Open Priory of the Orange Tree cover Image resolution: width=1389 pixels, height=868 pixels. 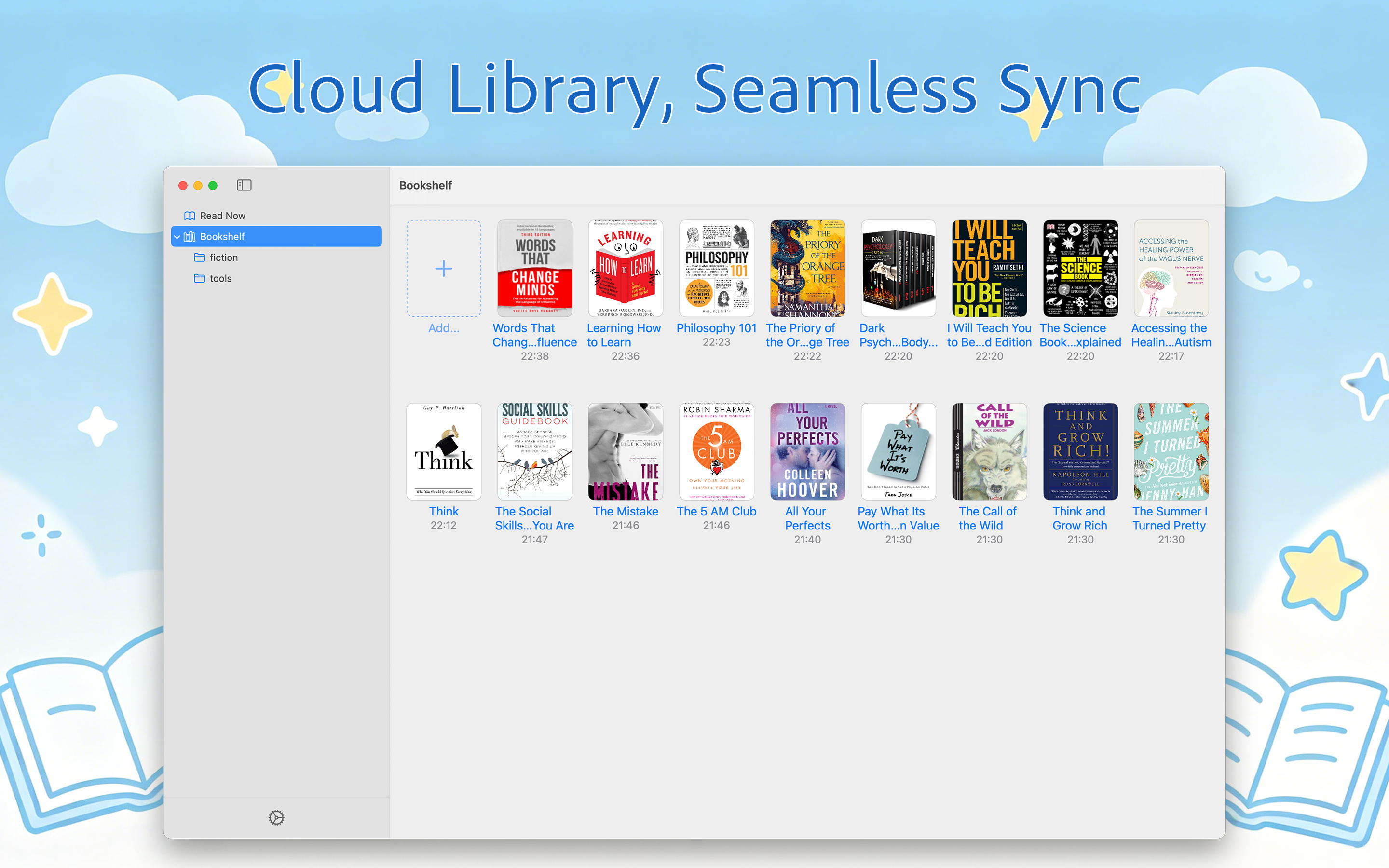click(x=807, y=268)
